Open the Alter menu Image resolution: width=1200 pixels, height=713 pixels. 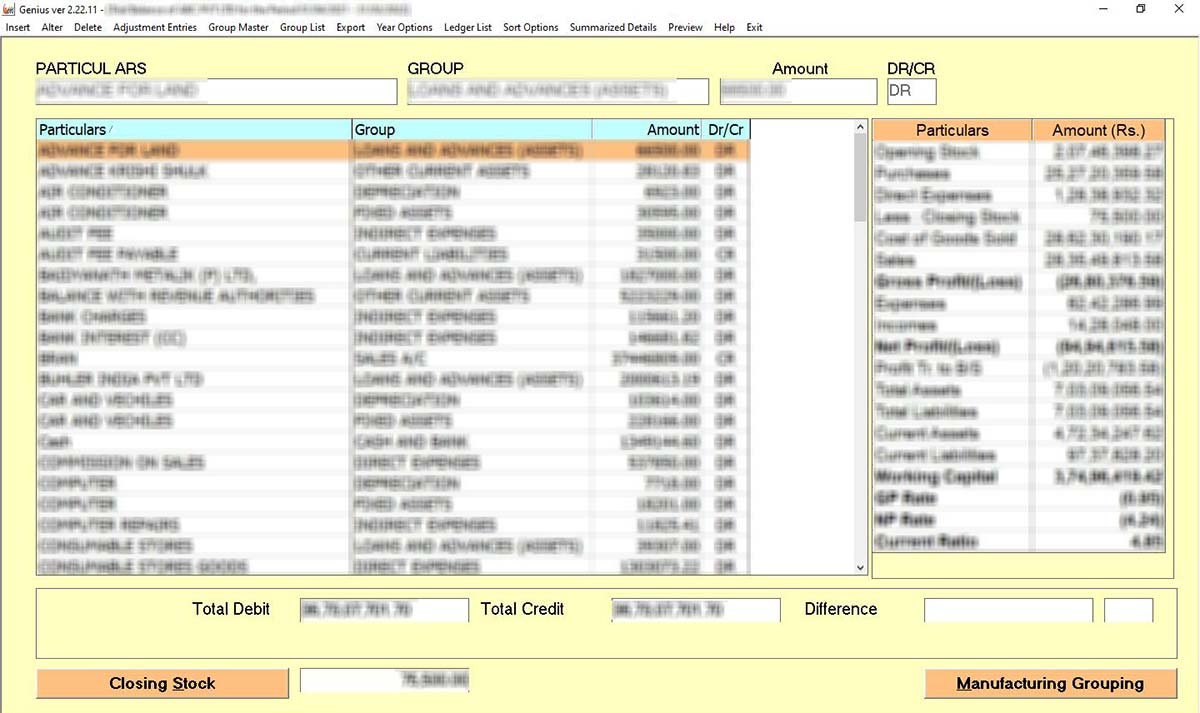(x=52, y=27)
